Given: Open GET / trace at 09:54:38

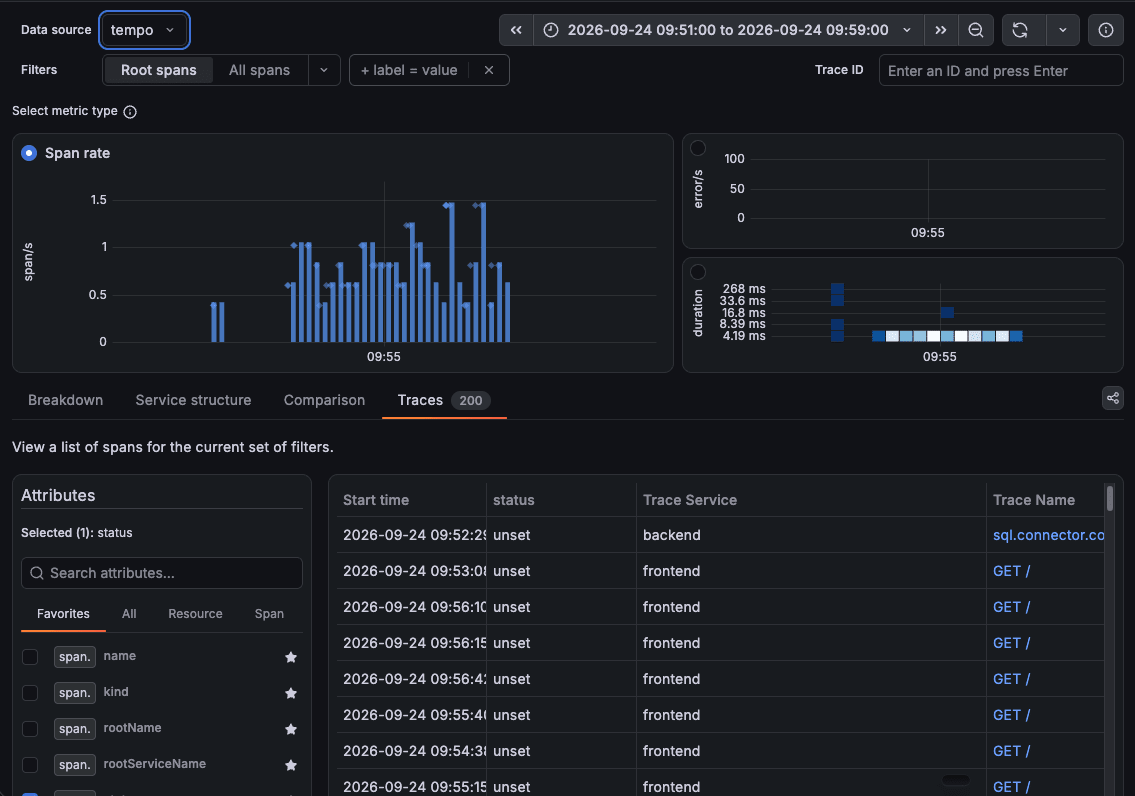Looking at the screenshot, I should pyautogui.click(x=1011, y=751).
